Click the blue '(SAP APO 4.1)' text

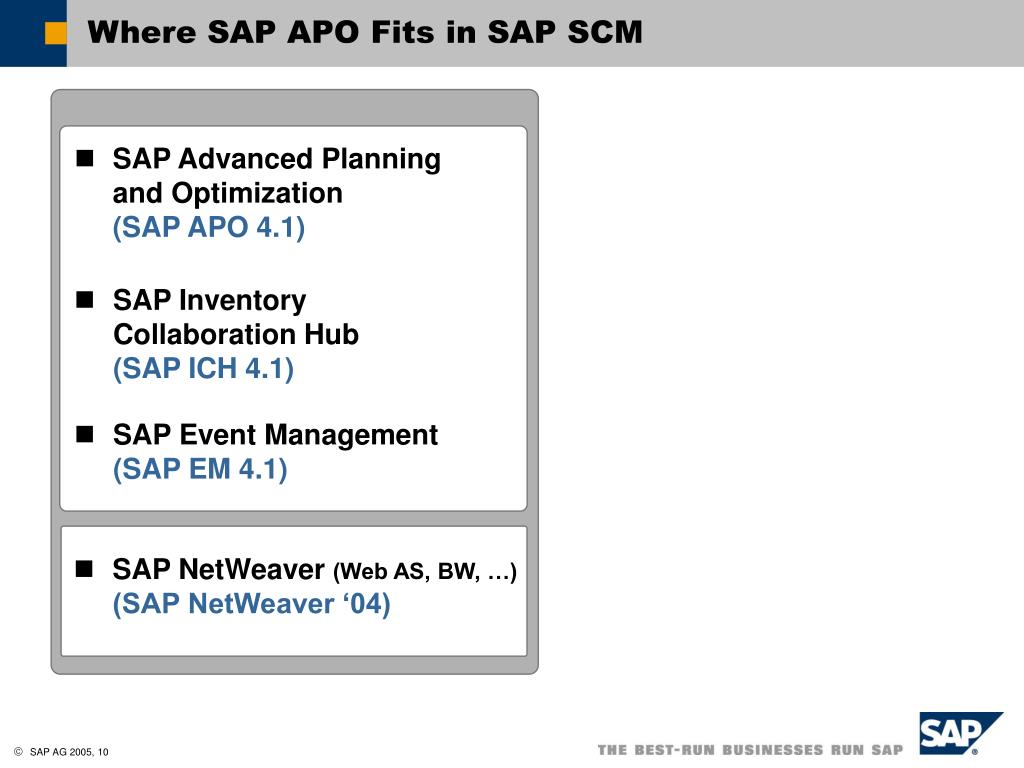tap(208, 227)
